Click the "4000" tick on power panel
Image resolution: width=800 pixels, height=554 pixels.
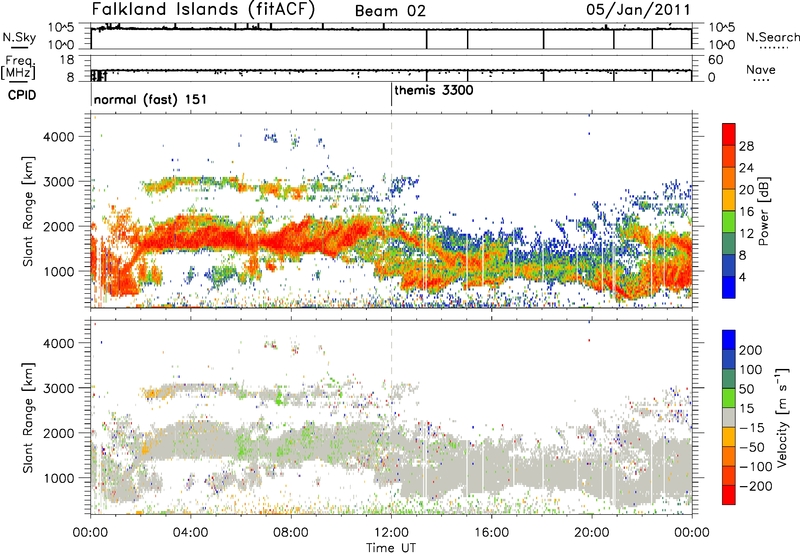(59, 137)
